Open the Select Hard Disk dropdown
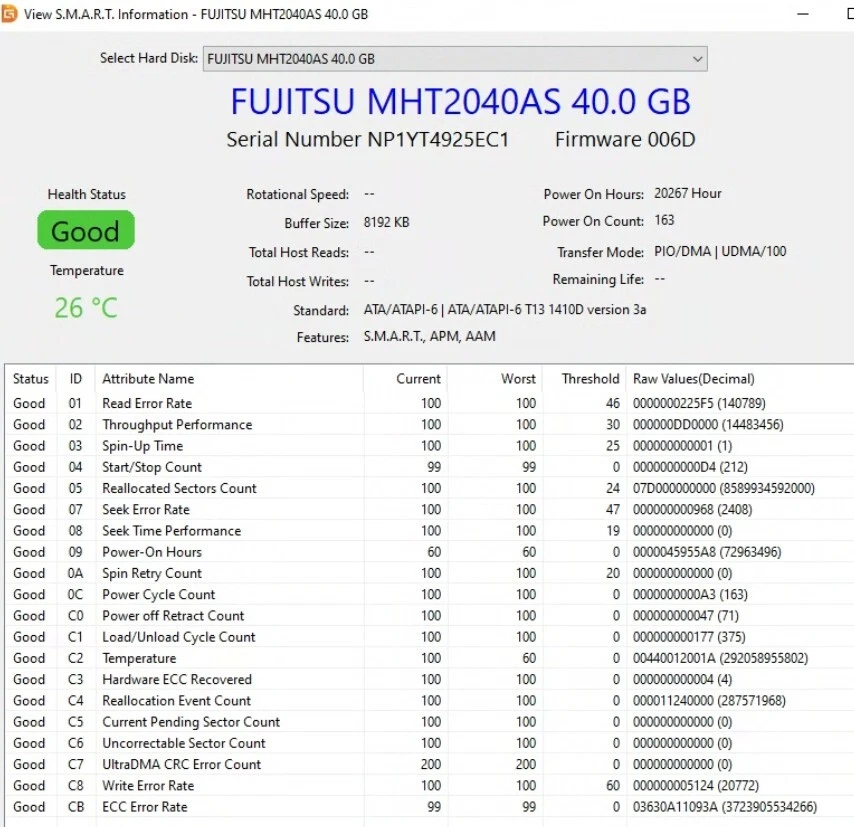The width and height of the screenshot is (854, 827). (455, 58)
